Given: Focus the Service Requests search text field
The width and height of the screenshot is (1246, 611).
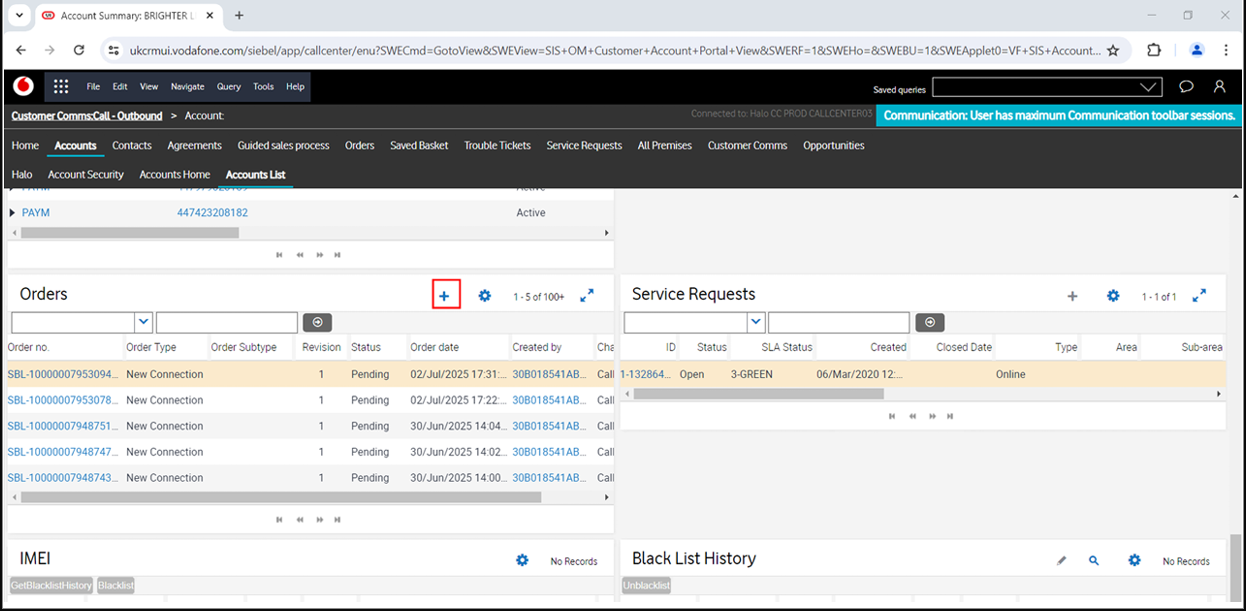Looking at the screenshot, I should click(839, 322).
